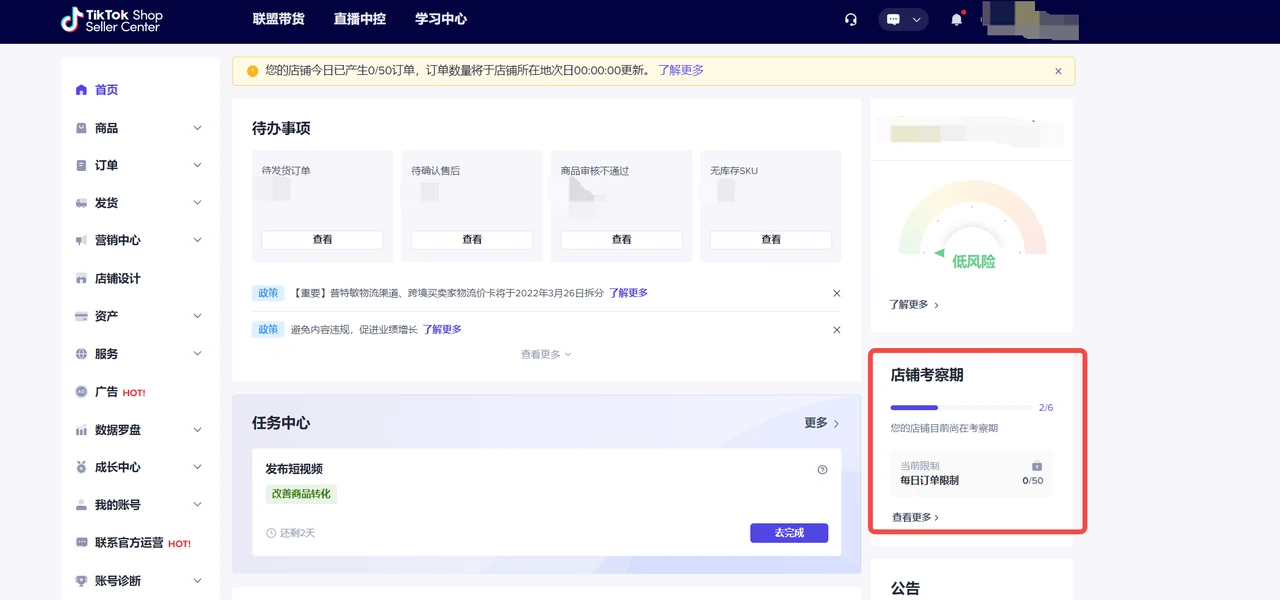Open the headset customer service icon

(x=850, y=19)
